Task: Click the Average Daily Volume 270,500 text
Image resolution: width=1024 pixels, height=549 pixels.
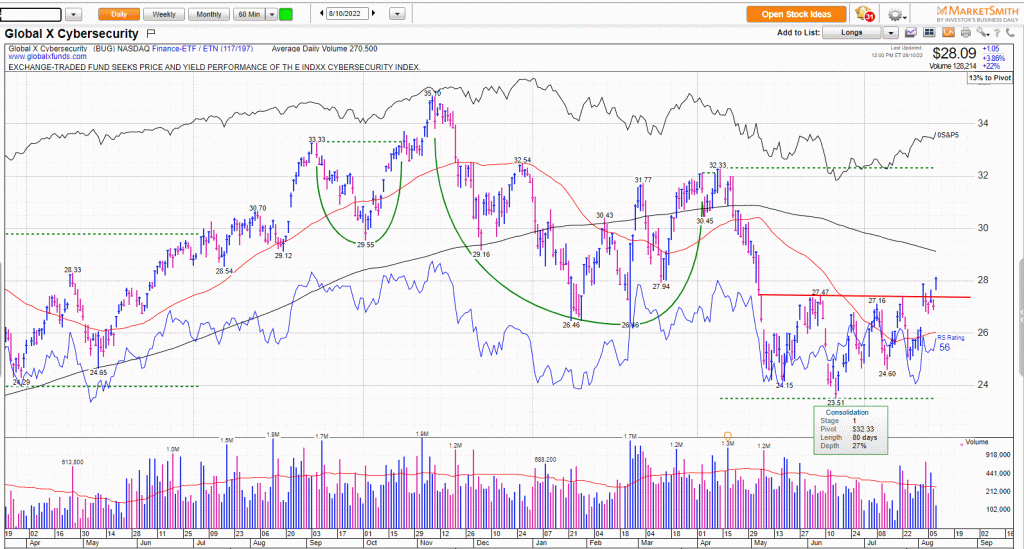Action: pyautogui.click(x=325, y=49)
